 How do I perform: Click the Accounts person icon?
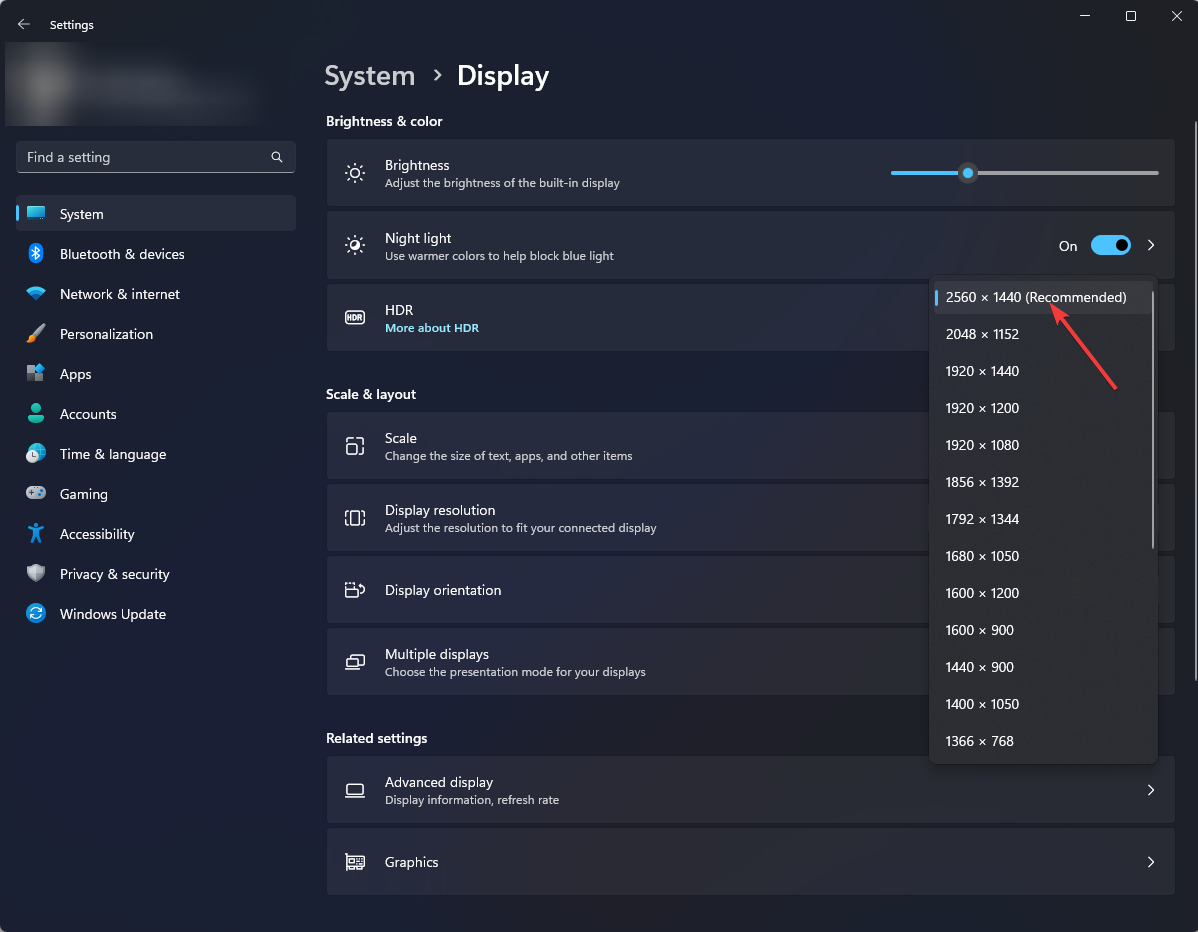36,413
